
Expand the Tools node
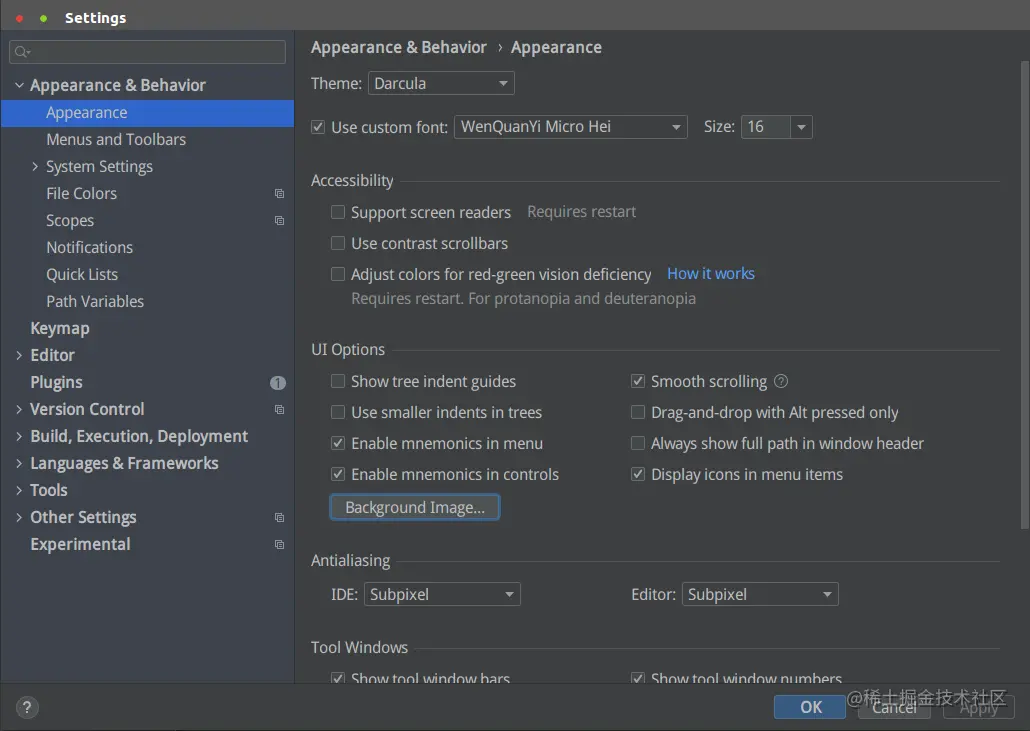coord(19,490)
